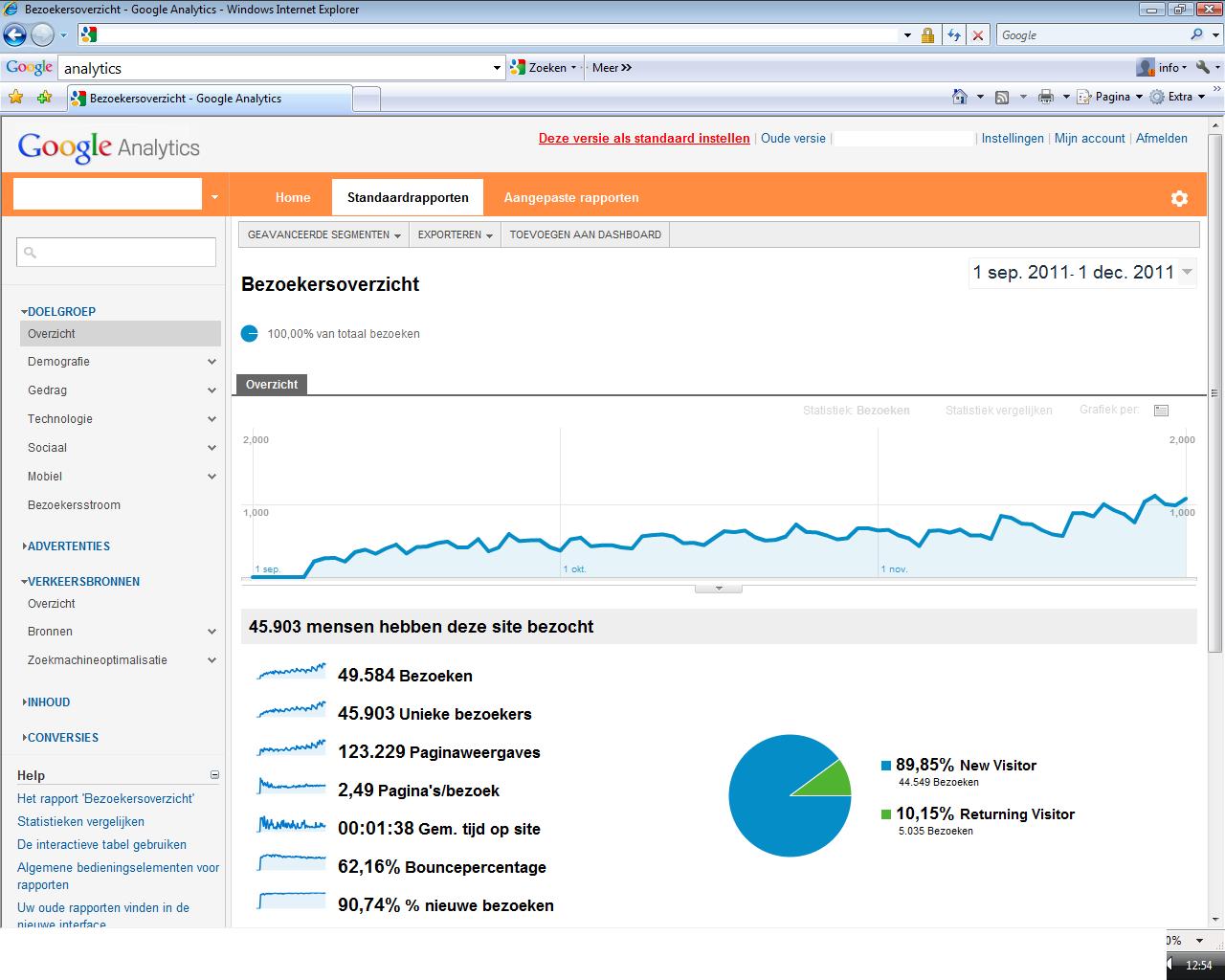Expand the Technologie submenu
The width and height of the screenshot is (1225, 980).
[212, 419]
